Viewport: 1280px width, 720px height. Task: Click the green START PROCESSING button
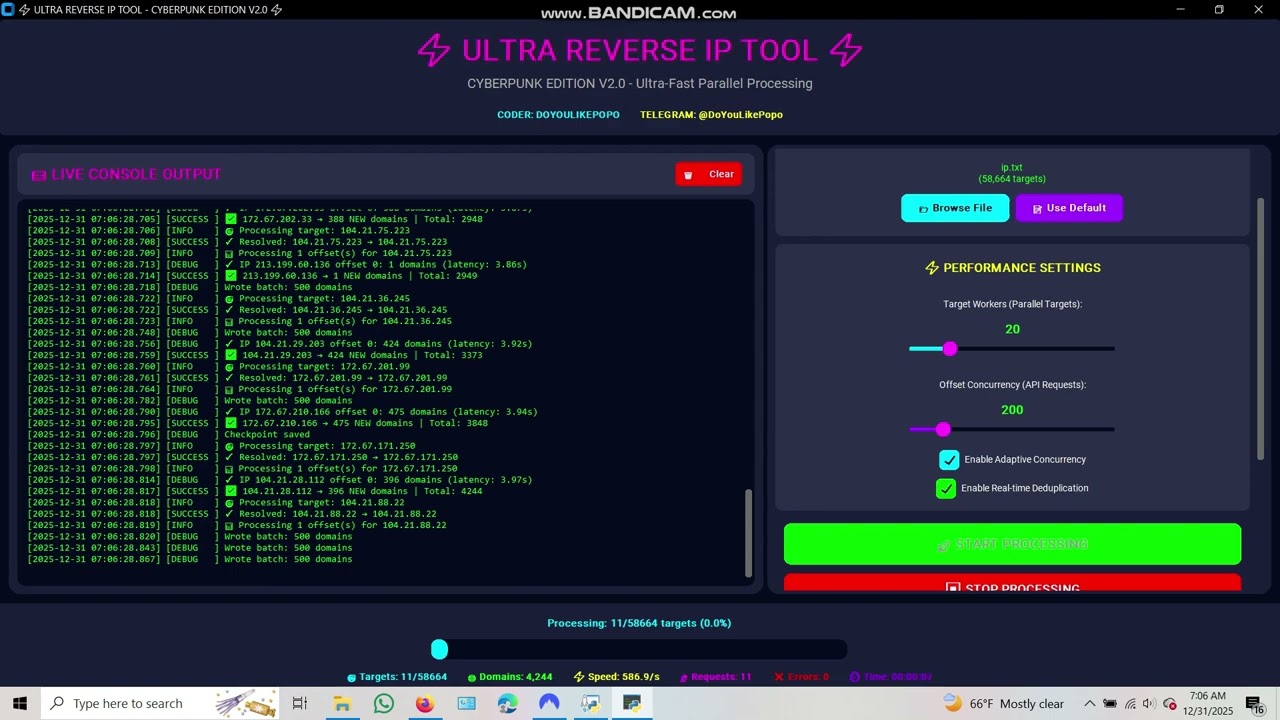(x=1012, y=544)
